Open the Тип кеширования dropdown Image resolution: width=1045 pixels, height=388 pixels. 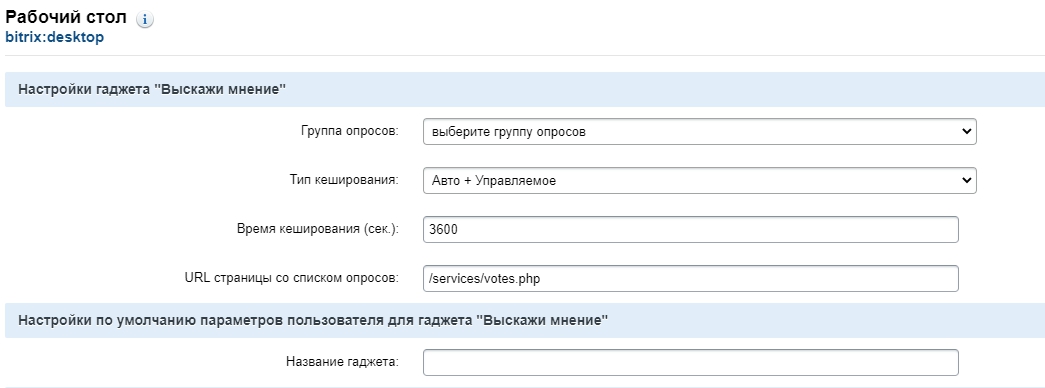pos(699,180)
